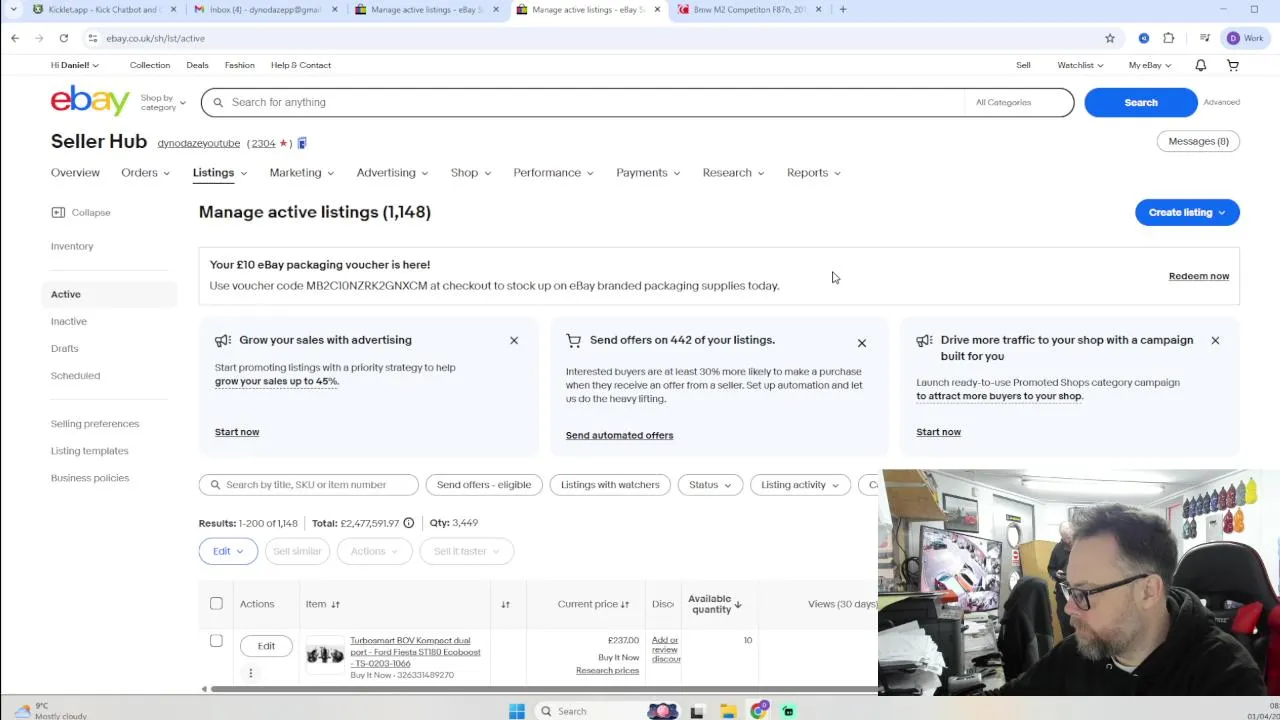Image resolution: width=1280 pixels, height=720 pixels.
Task: Click the Total info circle icon
Action: [x=408, y=523]
